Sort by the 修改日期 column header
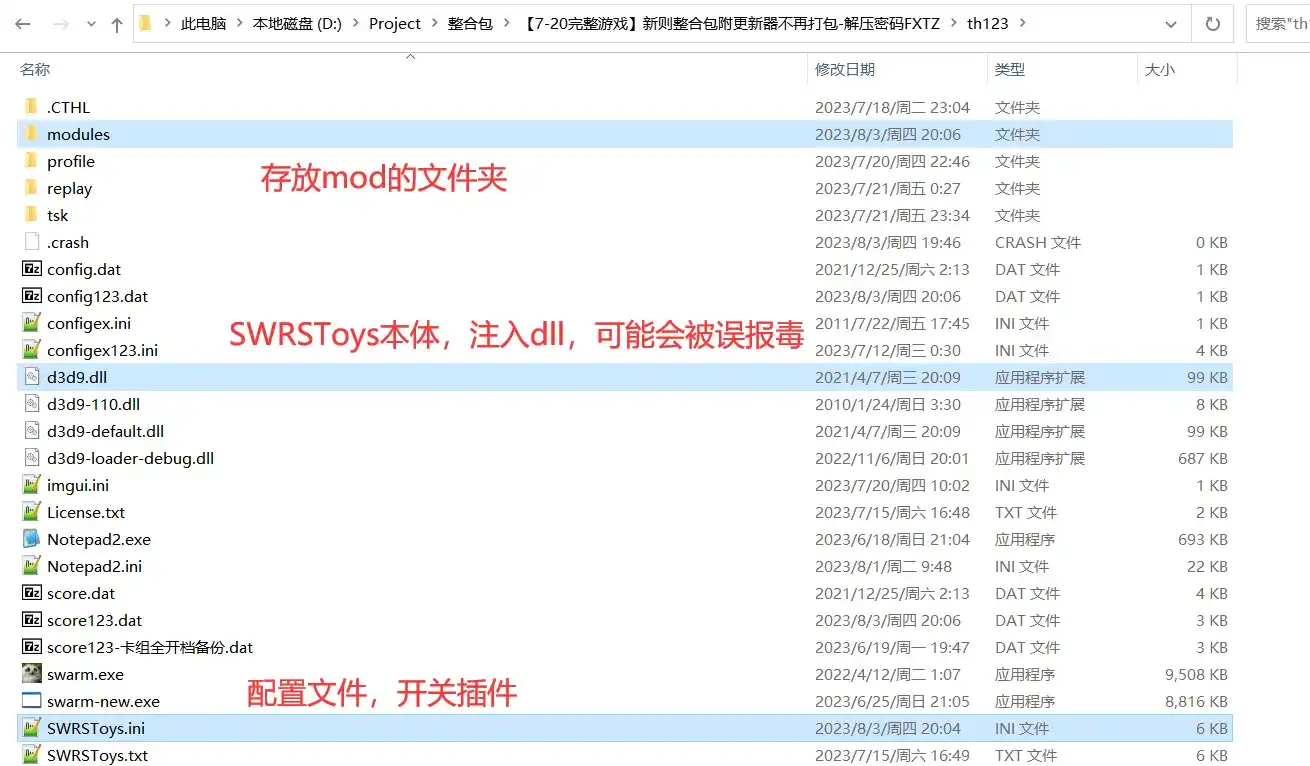1310x766 pixels. coord(845,69)
